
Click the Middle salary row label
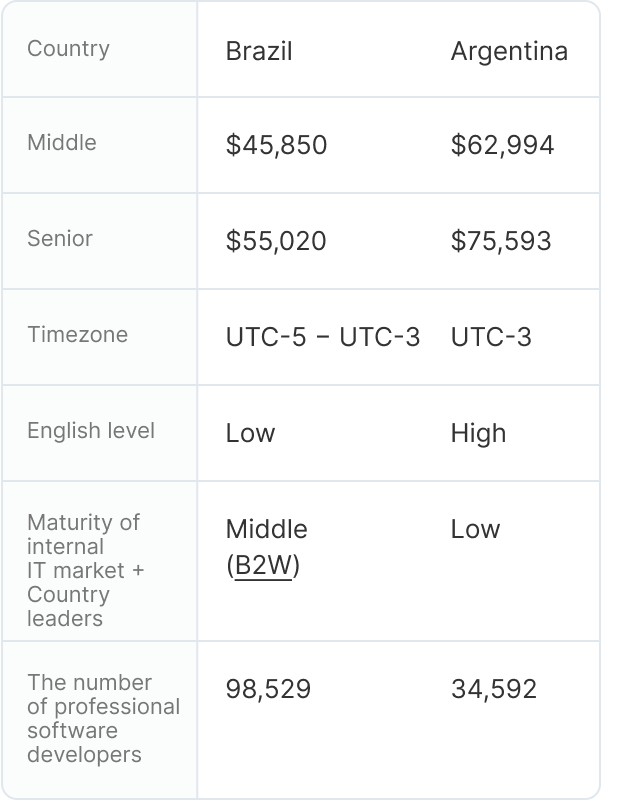62,143
